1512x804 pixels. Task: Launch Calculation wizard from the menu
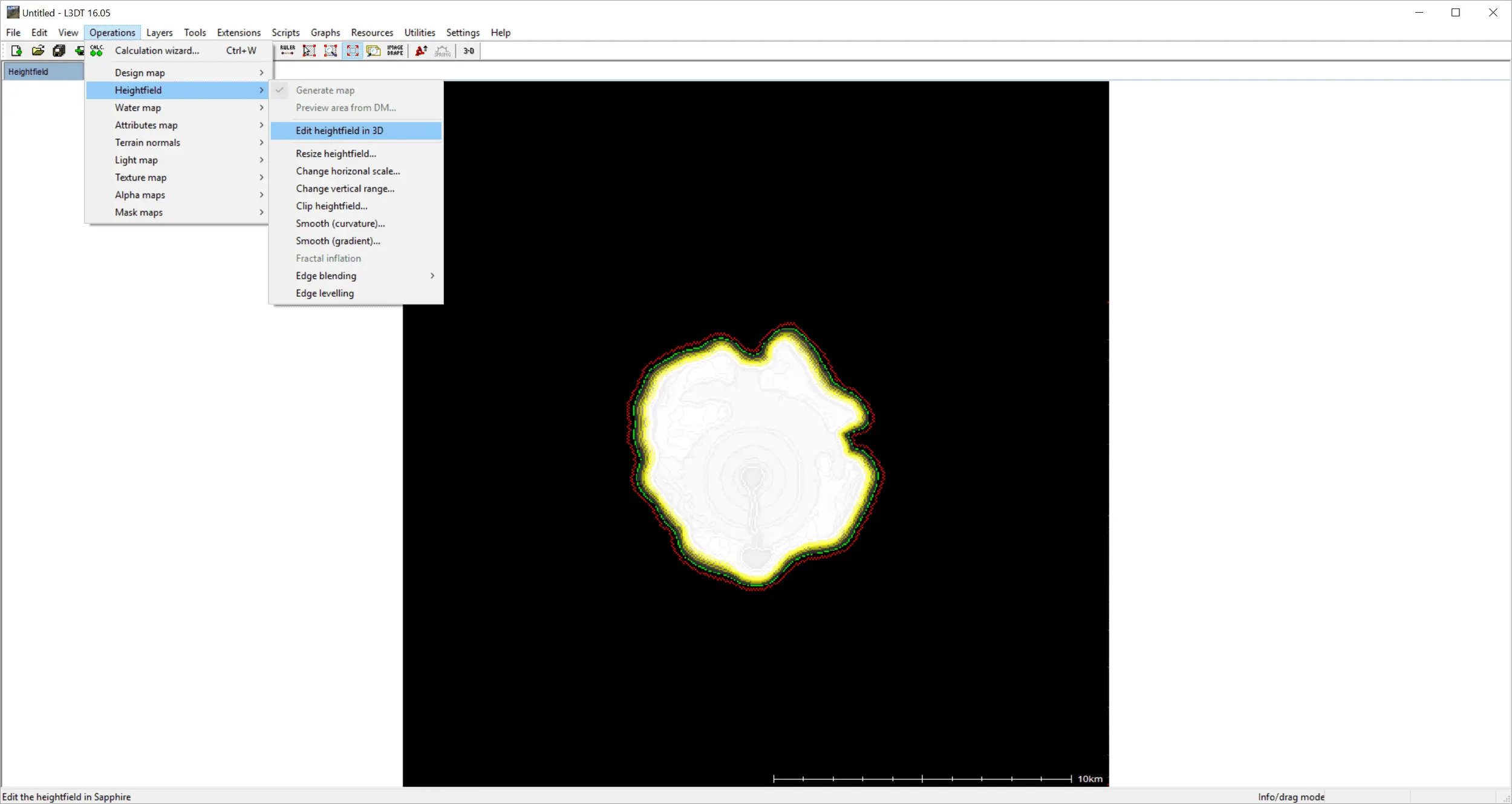(x=177, y=51)
